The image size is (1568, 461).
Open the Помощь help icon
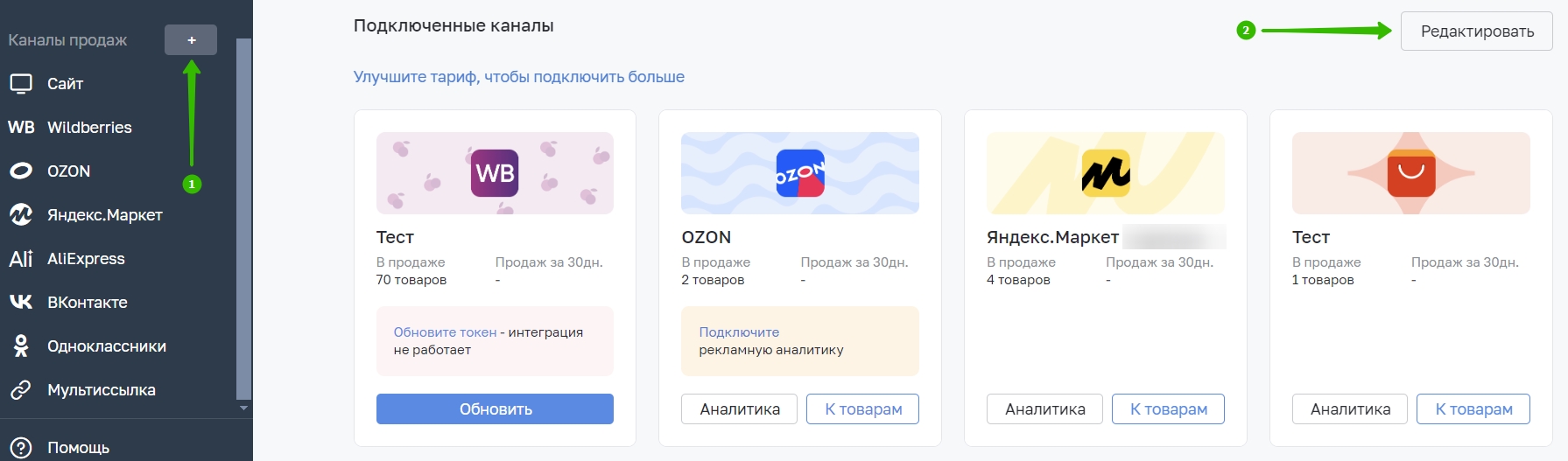point(21,448)
